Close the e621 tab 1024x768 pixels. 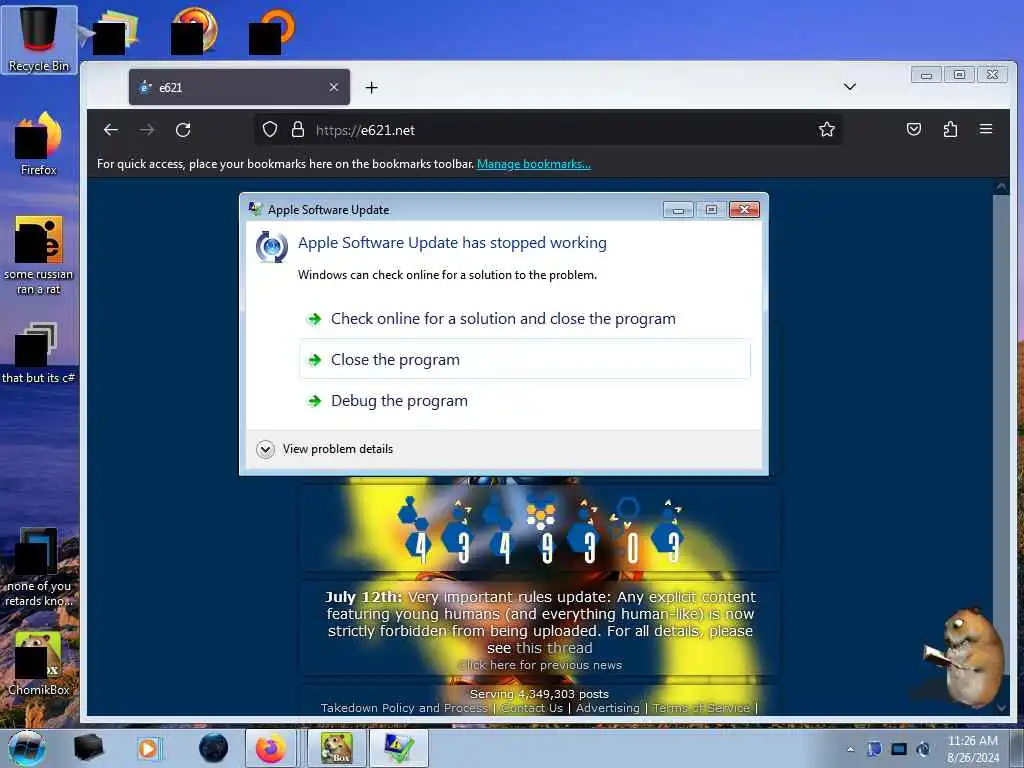click(334, 87)
